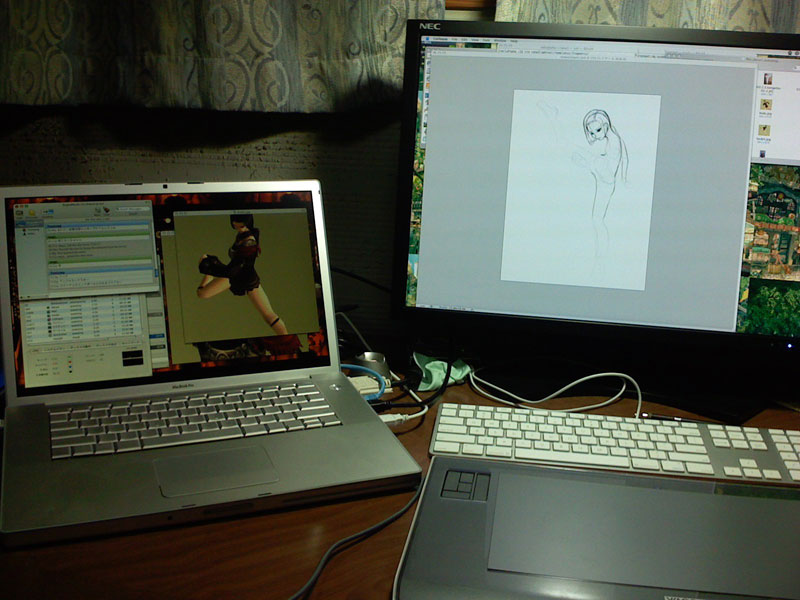Screen dimensions: 800x600
Task: Open the Apple menu on the NEC monitor
Action: (428, 38)
